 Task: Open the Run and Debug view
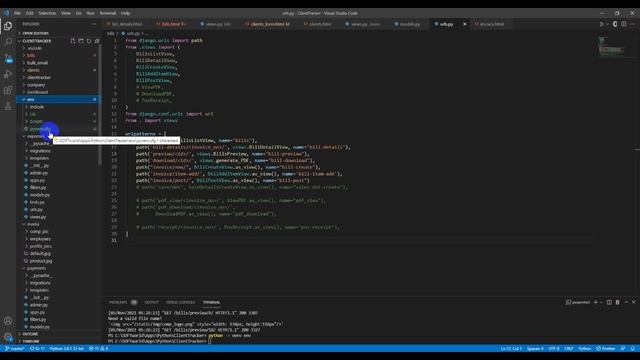(x=8, y=74)
